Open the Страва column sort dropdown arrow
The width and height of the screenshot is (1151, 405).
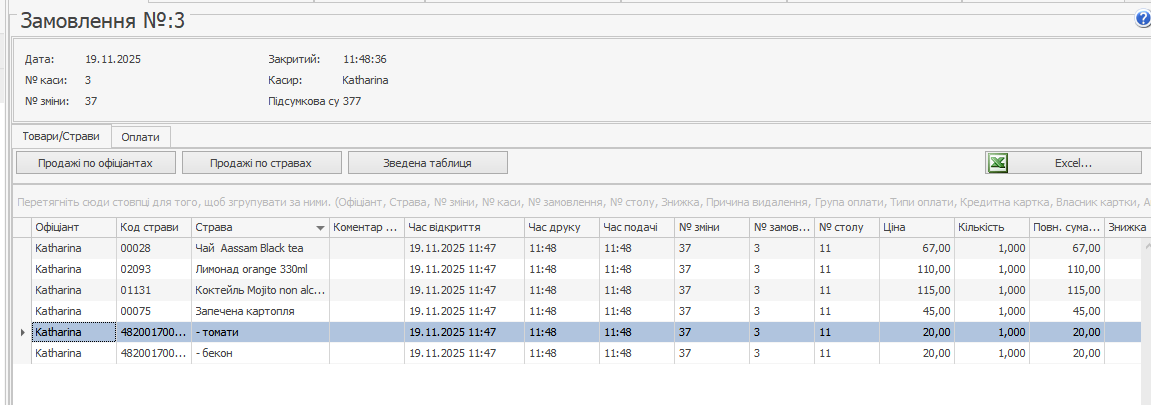pyautogui.click(x=320, y=228)
